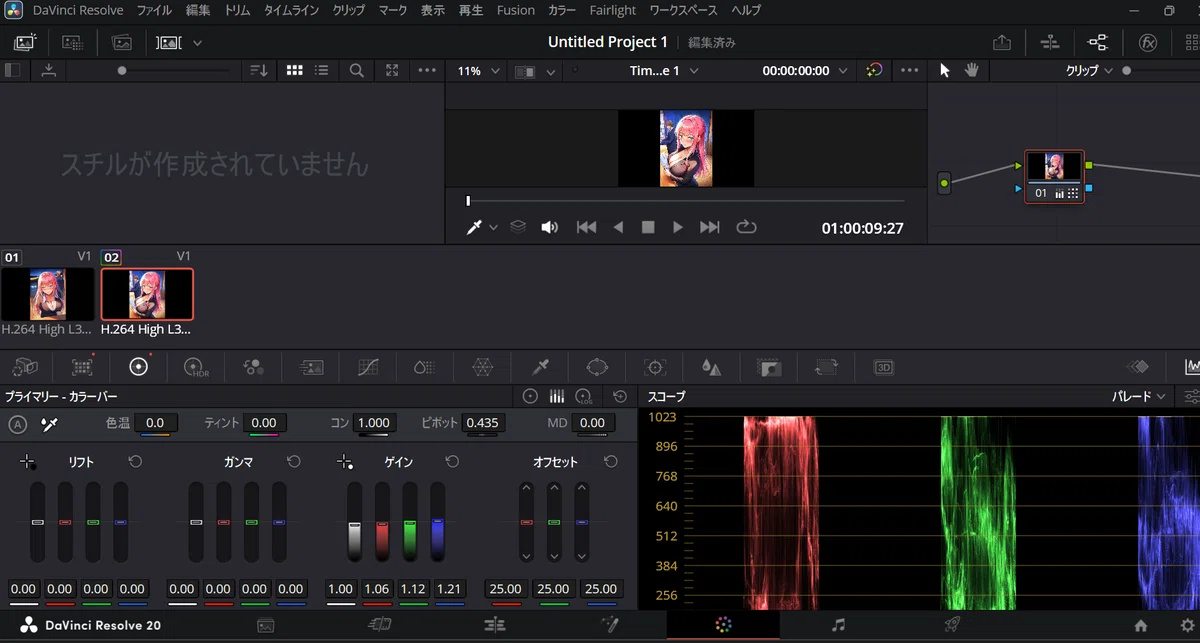Open the scope type dropdown (パレード)
The image size is (1200, 643).
[1139, 397]
